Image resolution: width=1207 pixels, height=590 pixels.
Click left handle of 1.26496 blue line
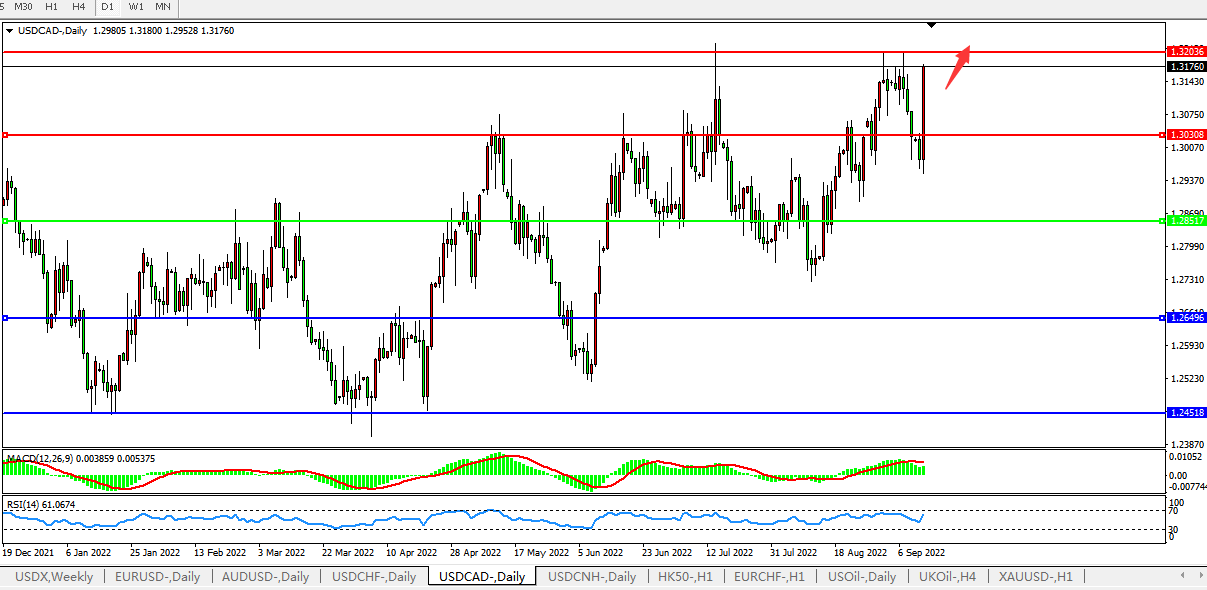(6, 318)
